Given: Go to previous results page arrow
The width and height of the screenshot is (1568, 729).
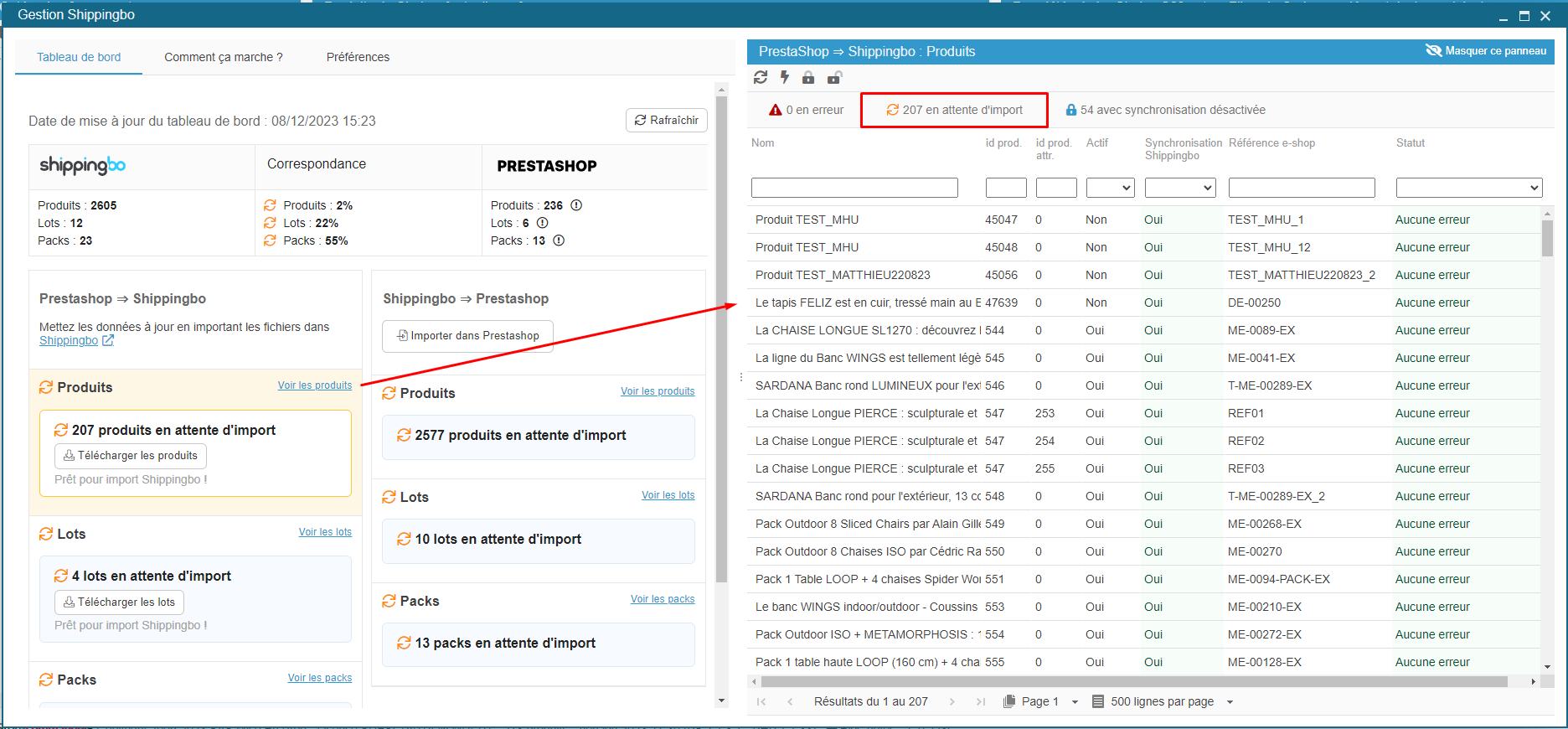Looking at the screenshot, I should point(789,701).
